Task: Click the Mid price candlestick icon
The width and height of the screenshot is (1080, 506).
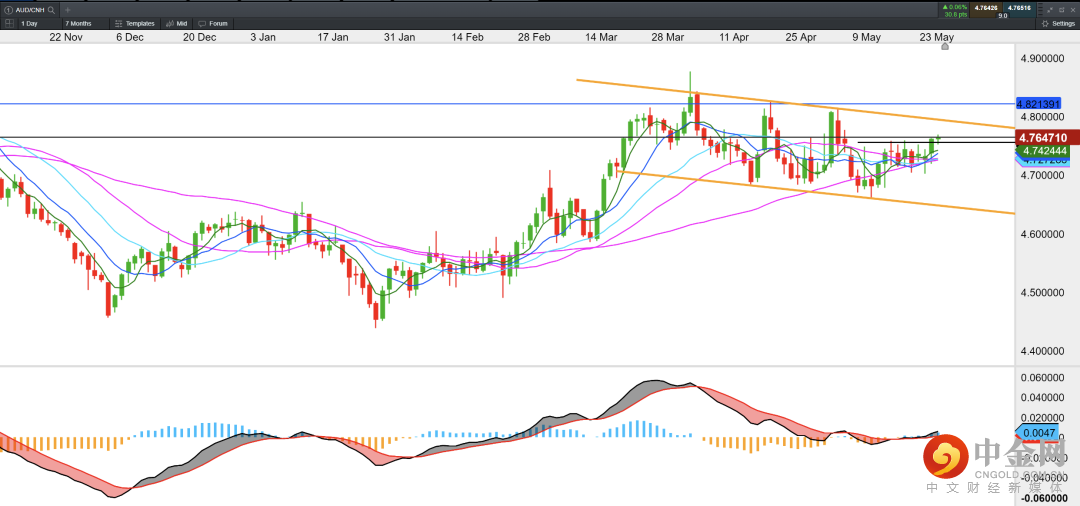Action: coord(169,22)
